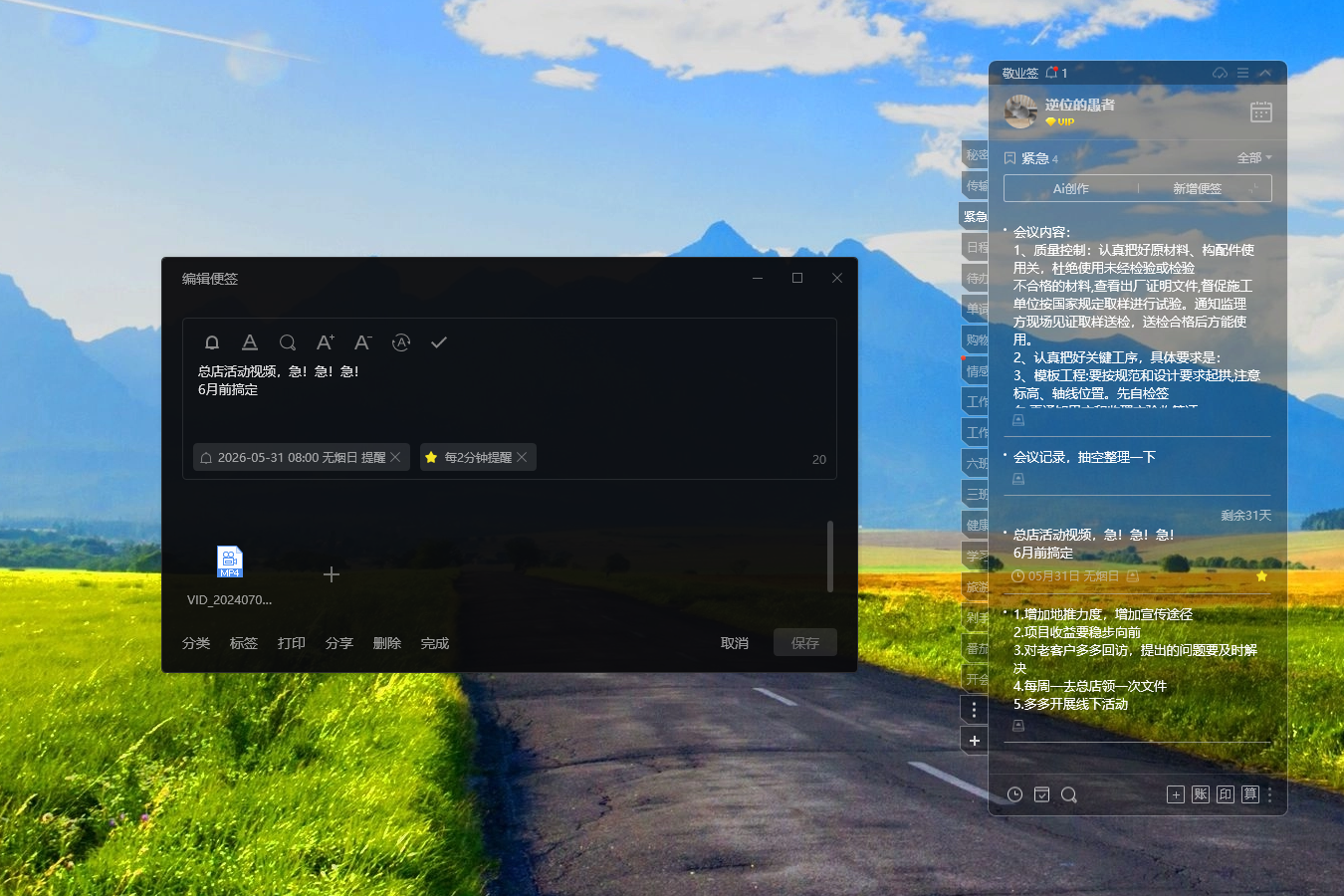Click the underlined A text format icon

pos(250,342)
